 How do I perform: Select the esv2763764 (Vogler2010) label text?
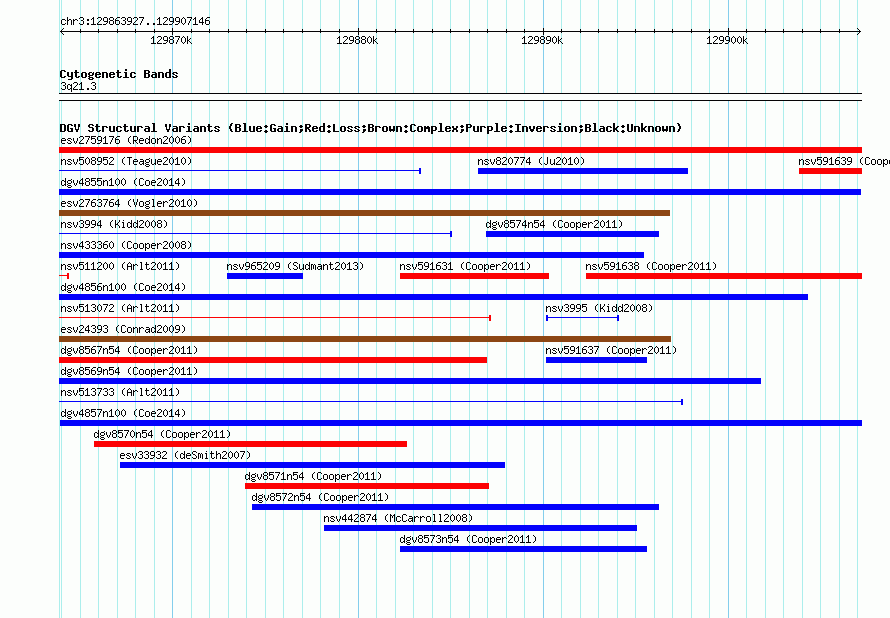click(x=129, y=203)
